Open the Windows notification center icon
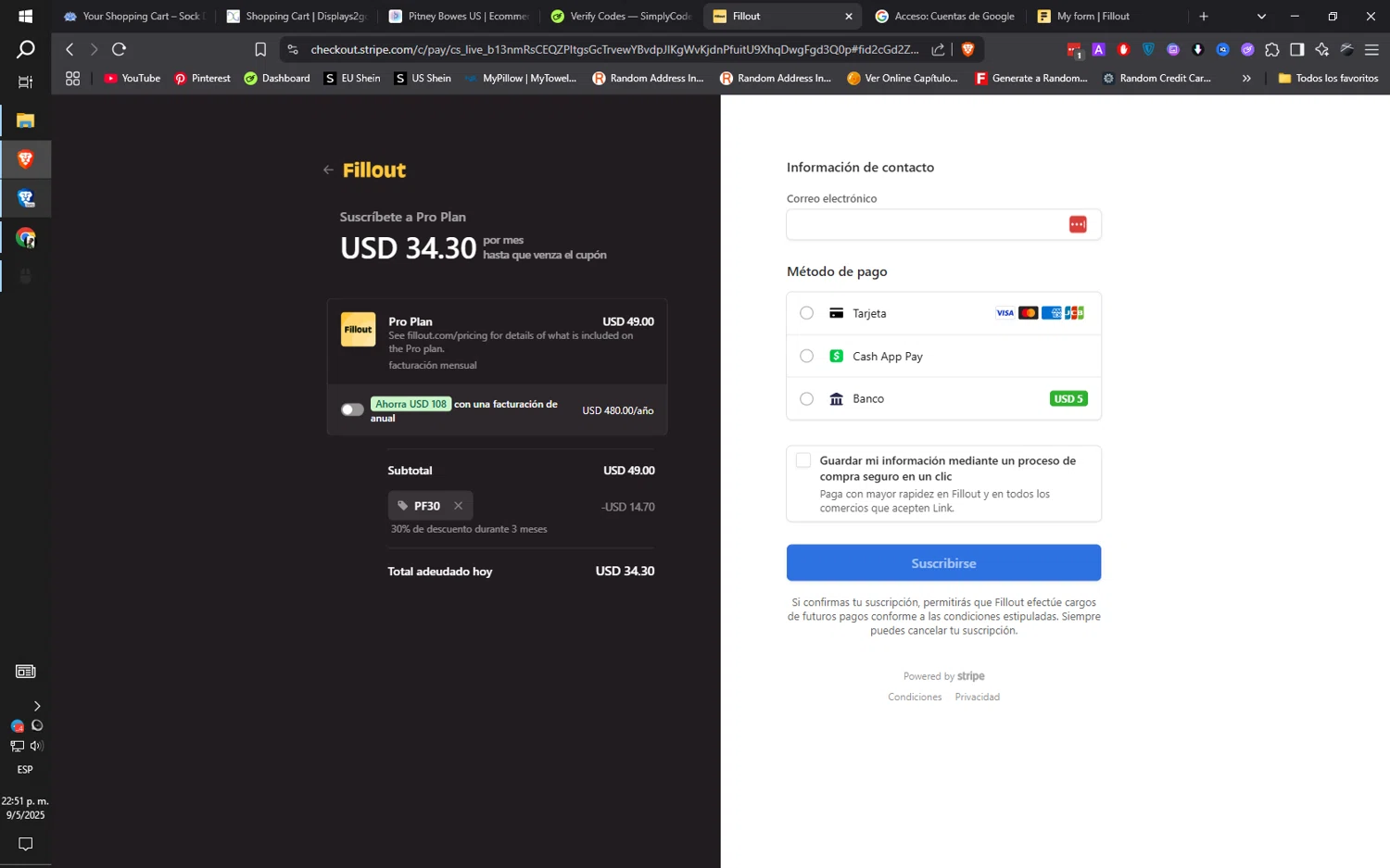This screenshot has width=1390, height=868. 25,844
